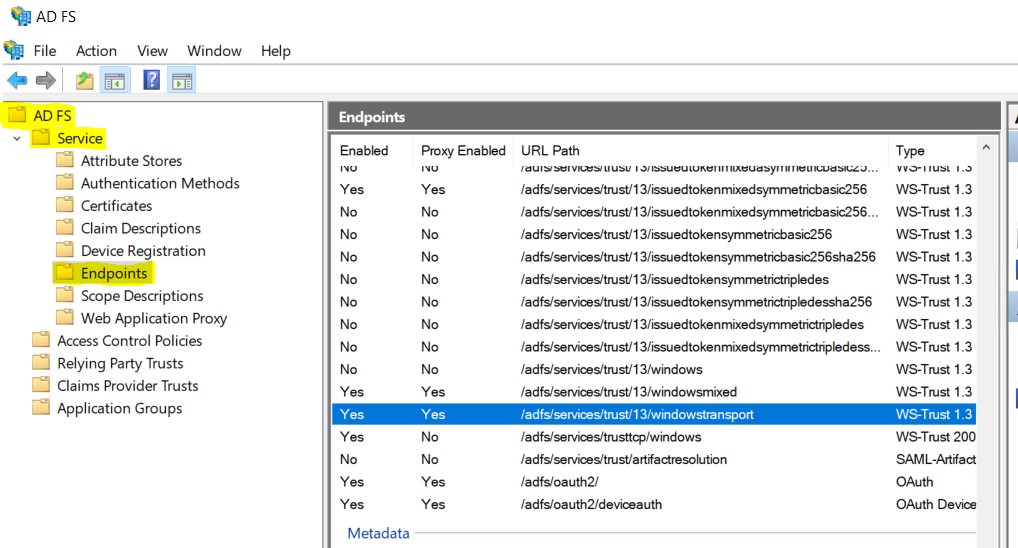The image size is (1018, 548).
Task: Click the endpoints list scroll-up arrow
Action: tap(986, 147)
